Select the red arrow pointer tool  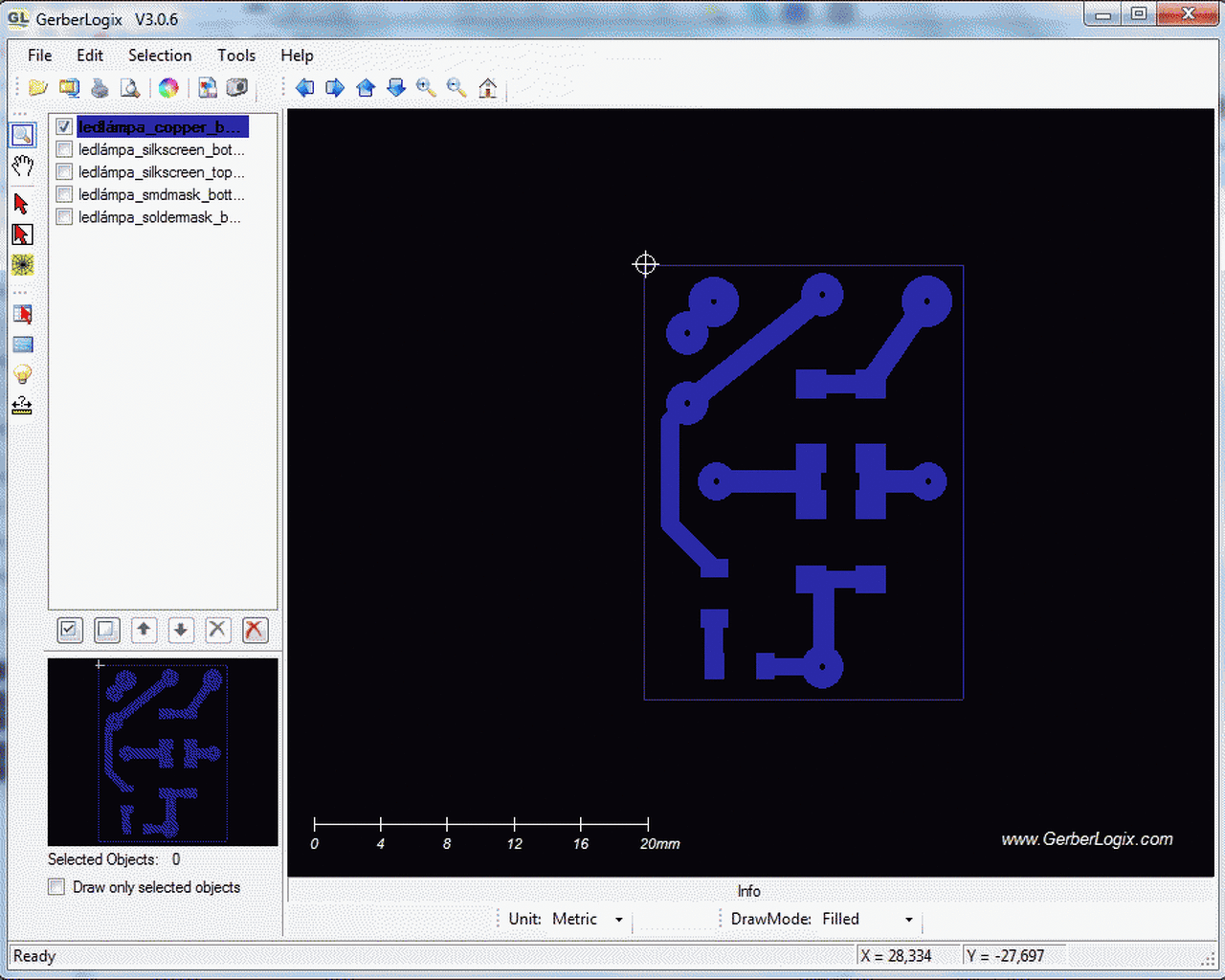click(22, 203)
